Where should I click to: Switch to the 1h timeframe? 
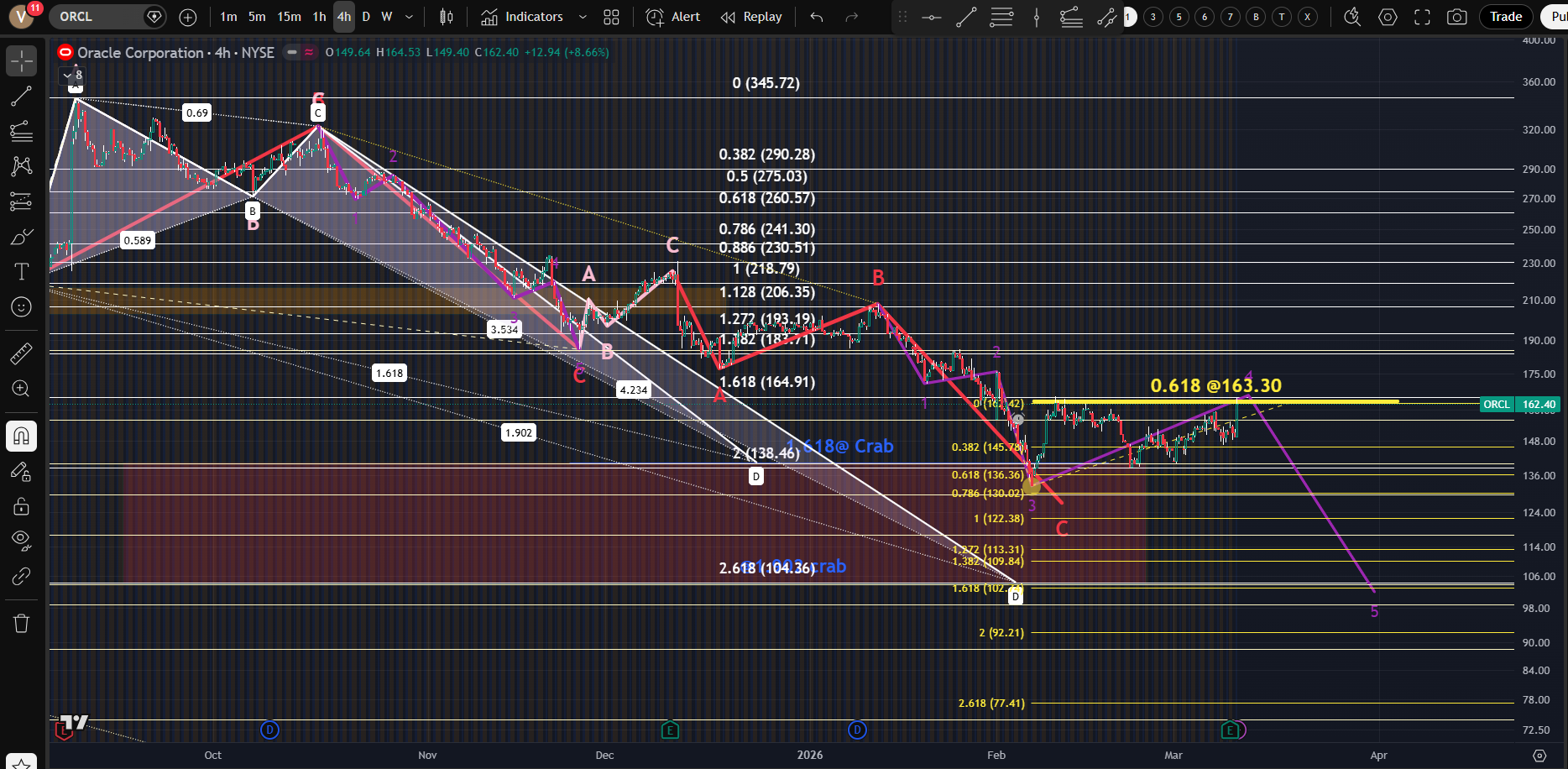pos(319,17)
